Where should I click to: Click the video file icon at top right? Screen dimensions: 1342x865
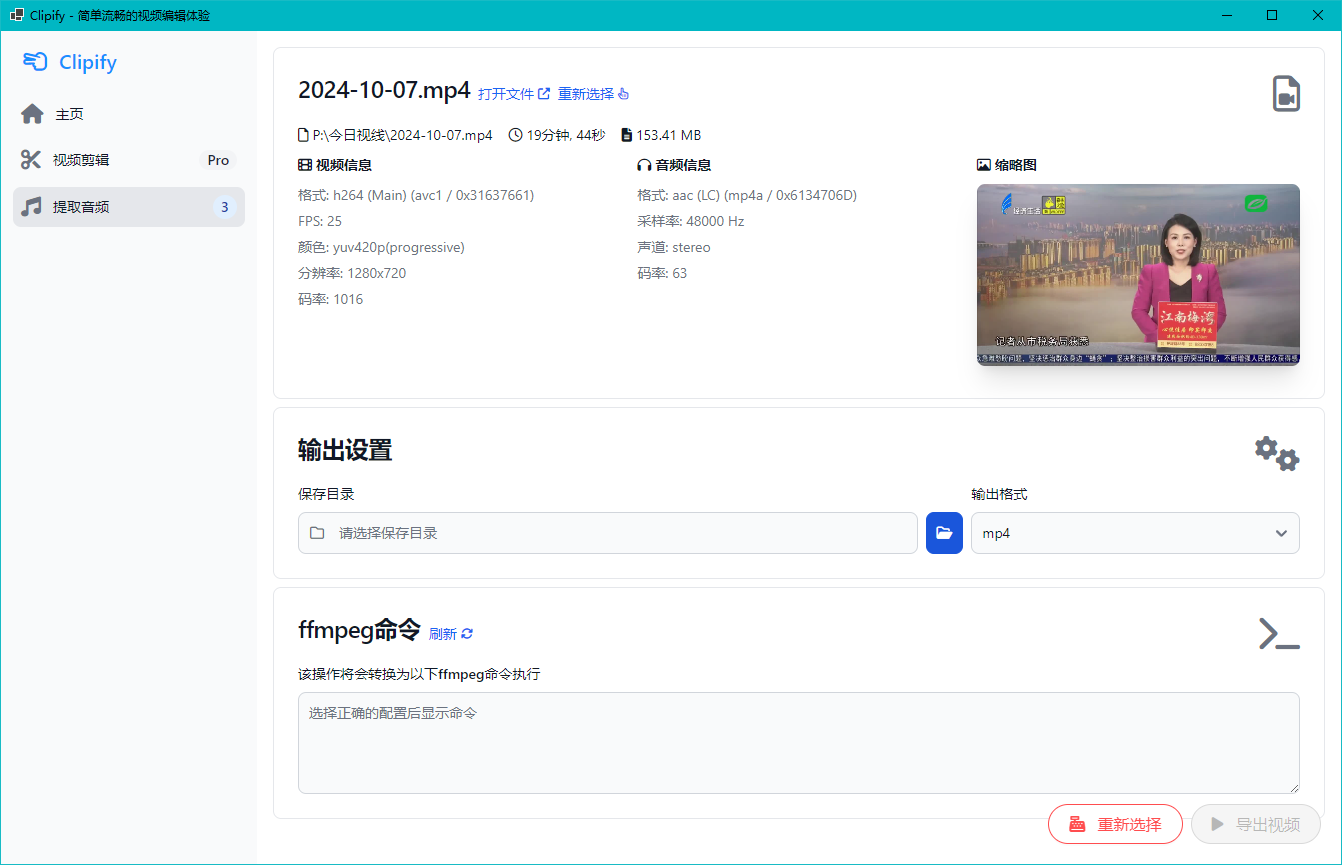[x=1285, y=94]
